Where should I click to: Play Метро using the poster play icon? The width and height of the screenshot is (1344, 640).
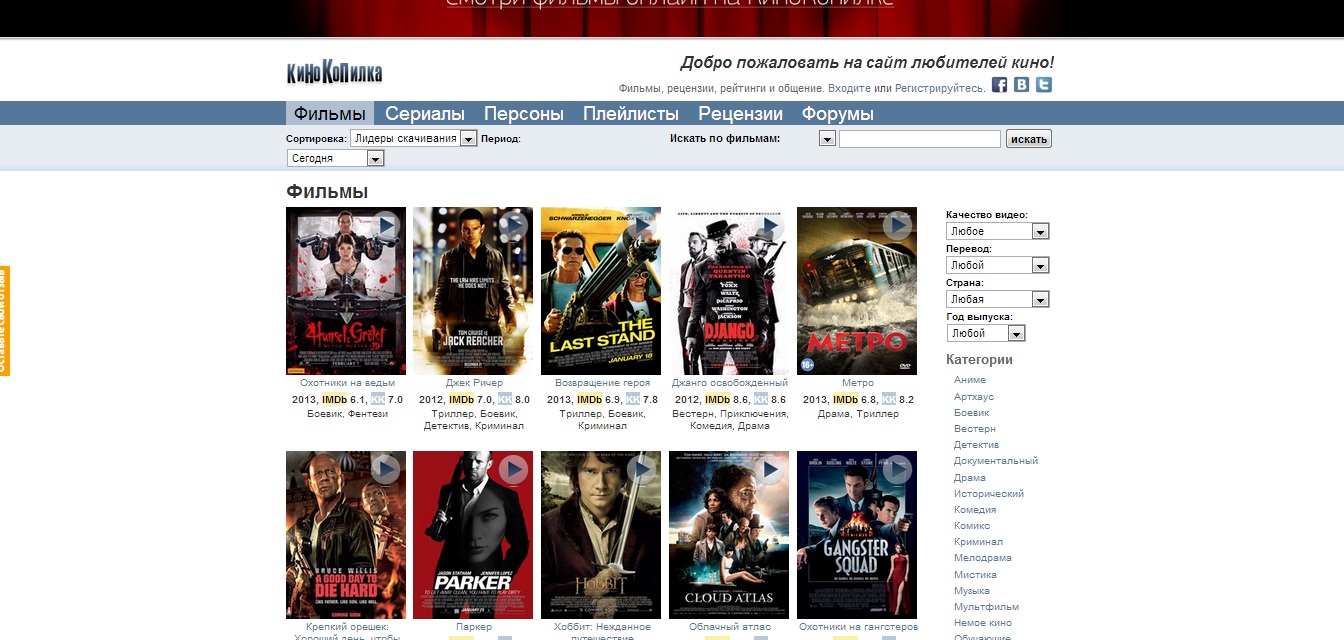897,226
